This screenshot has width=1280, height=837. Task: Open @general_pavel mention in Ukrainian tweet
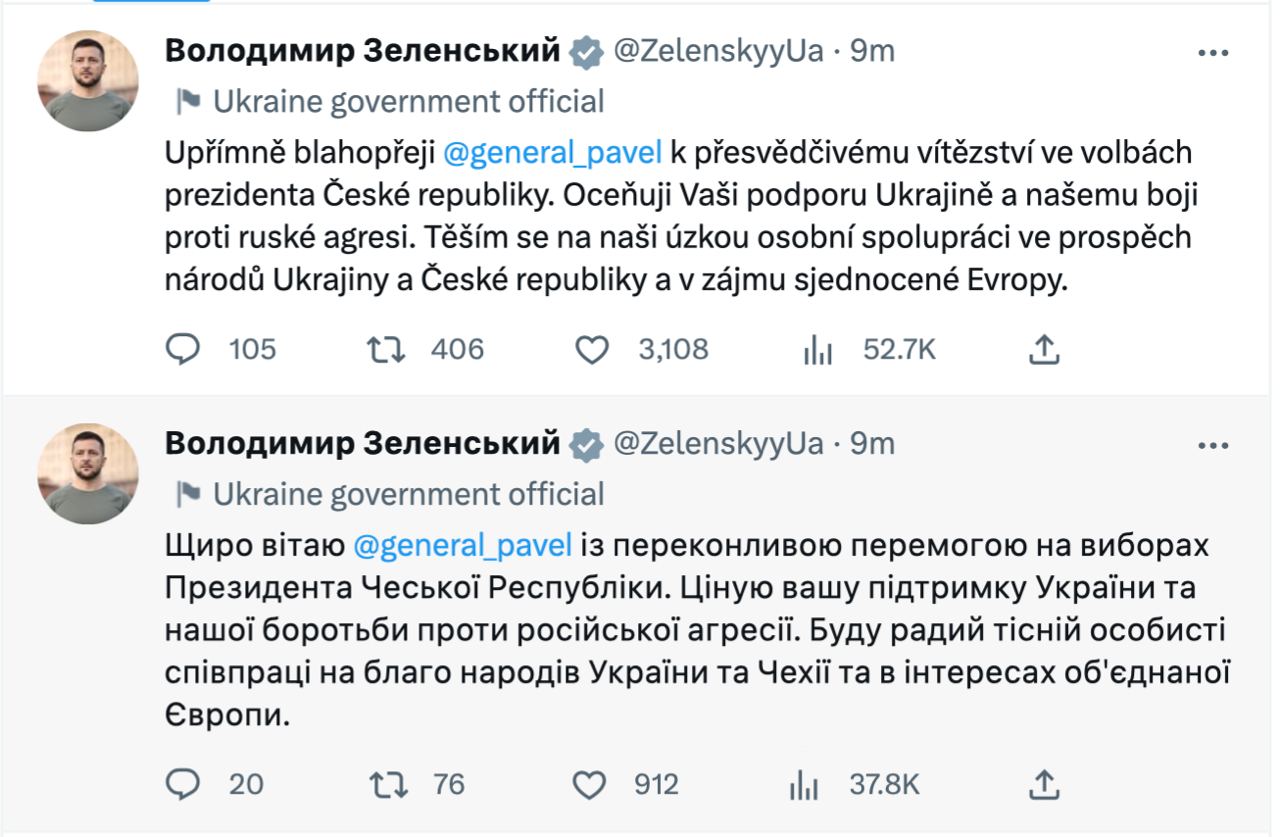tap(462, 546)
